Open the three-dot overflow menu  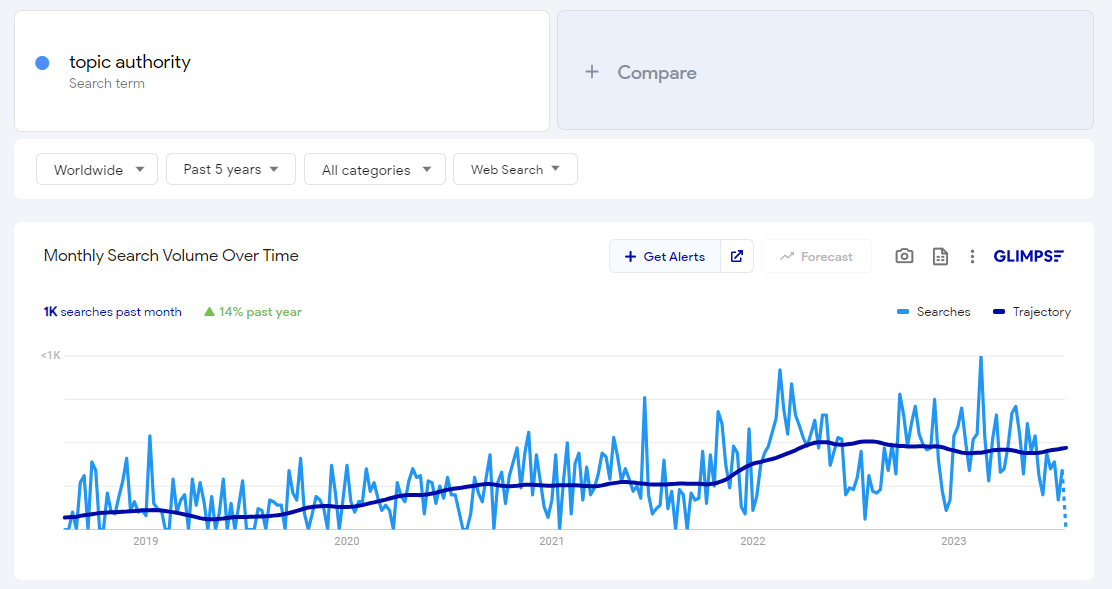pyautogui.click(x=972, y=256)
